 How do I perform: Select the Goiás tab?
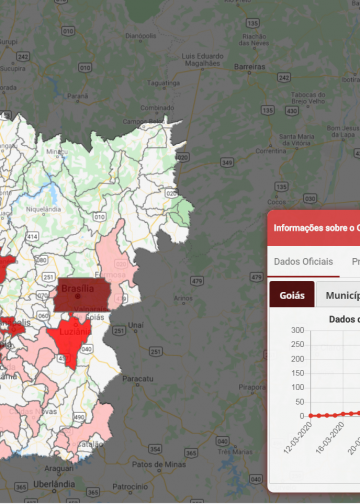pyautogui.click(x=292, y=294)
